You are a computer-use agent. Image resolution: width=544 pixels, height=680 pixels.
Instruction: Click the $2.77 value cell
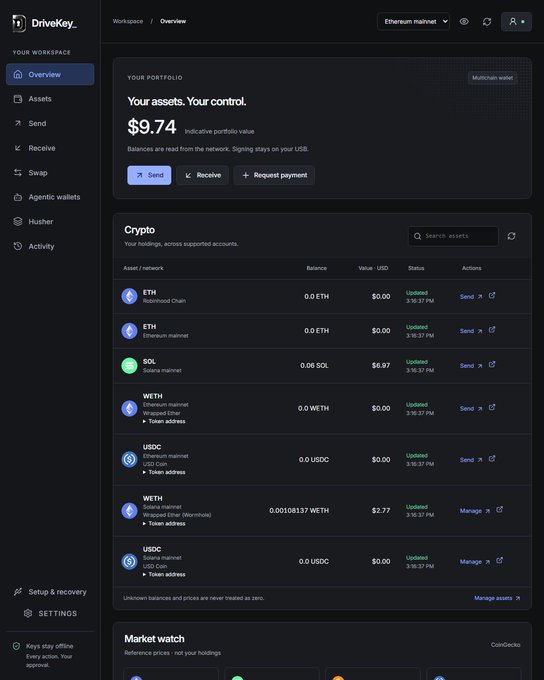click(381, 510)
